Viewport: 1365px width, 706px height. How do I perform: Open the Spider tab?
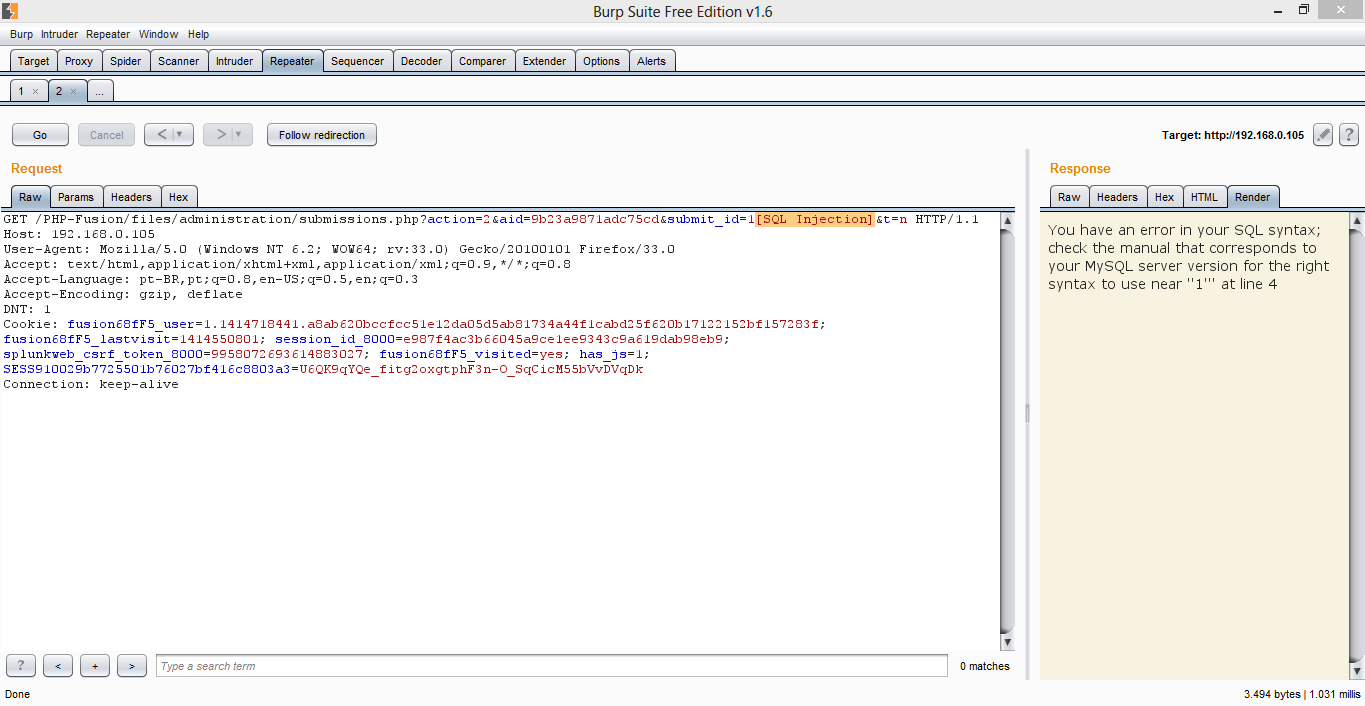[x=125, y=61]
